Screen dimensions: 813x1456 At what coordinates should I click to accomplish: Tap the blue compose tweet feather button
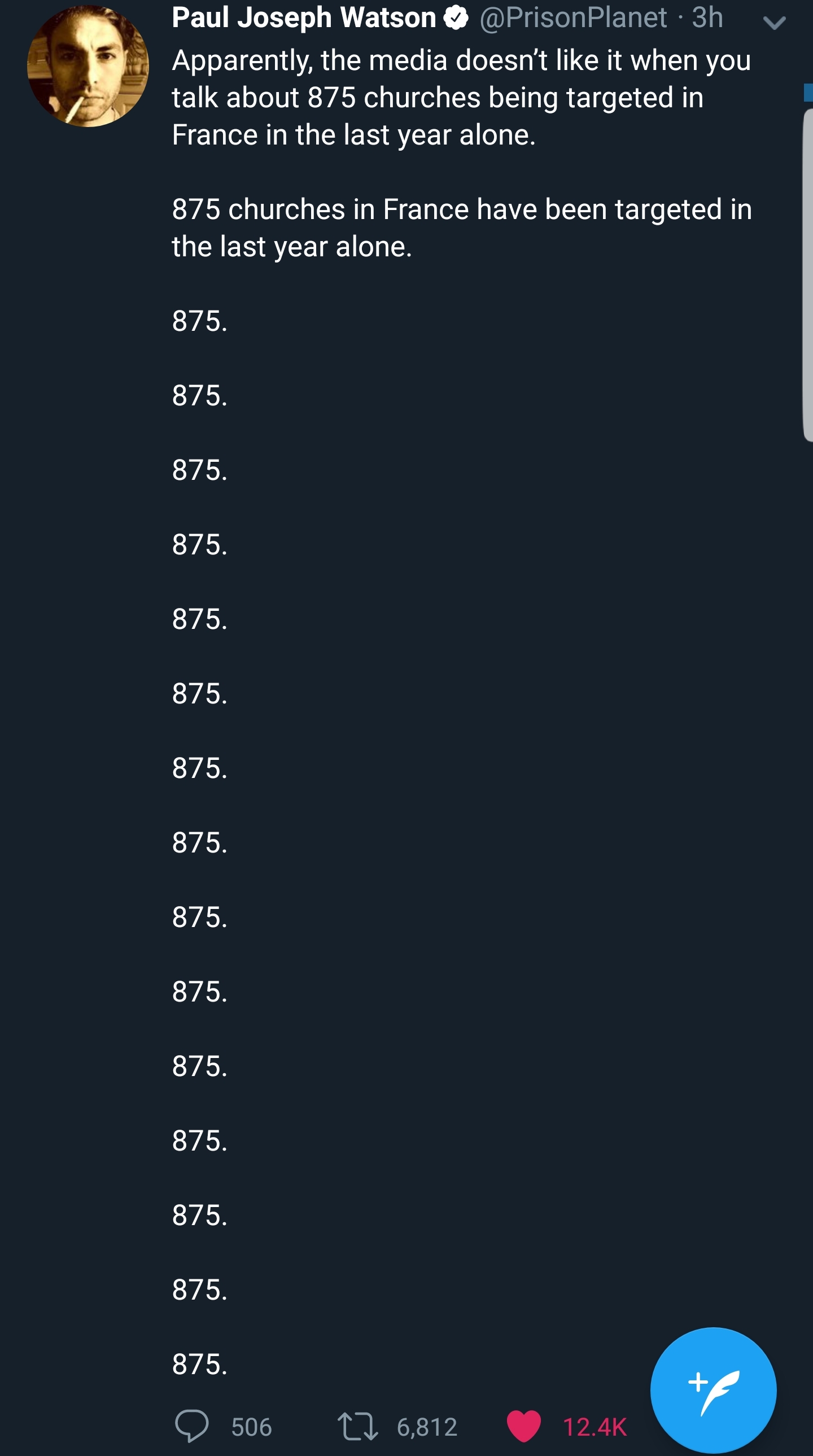713,1390
